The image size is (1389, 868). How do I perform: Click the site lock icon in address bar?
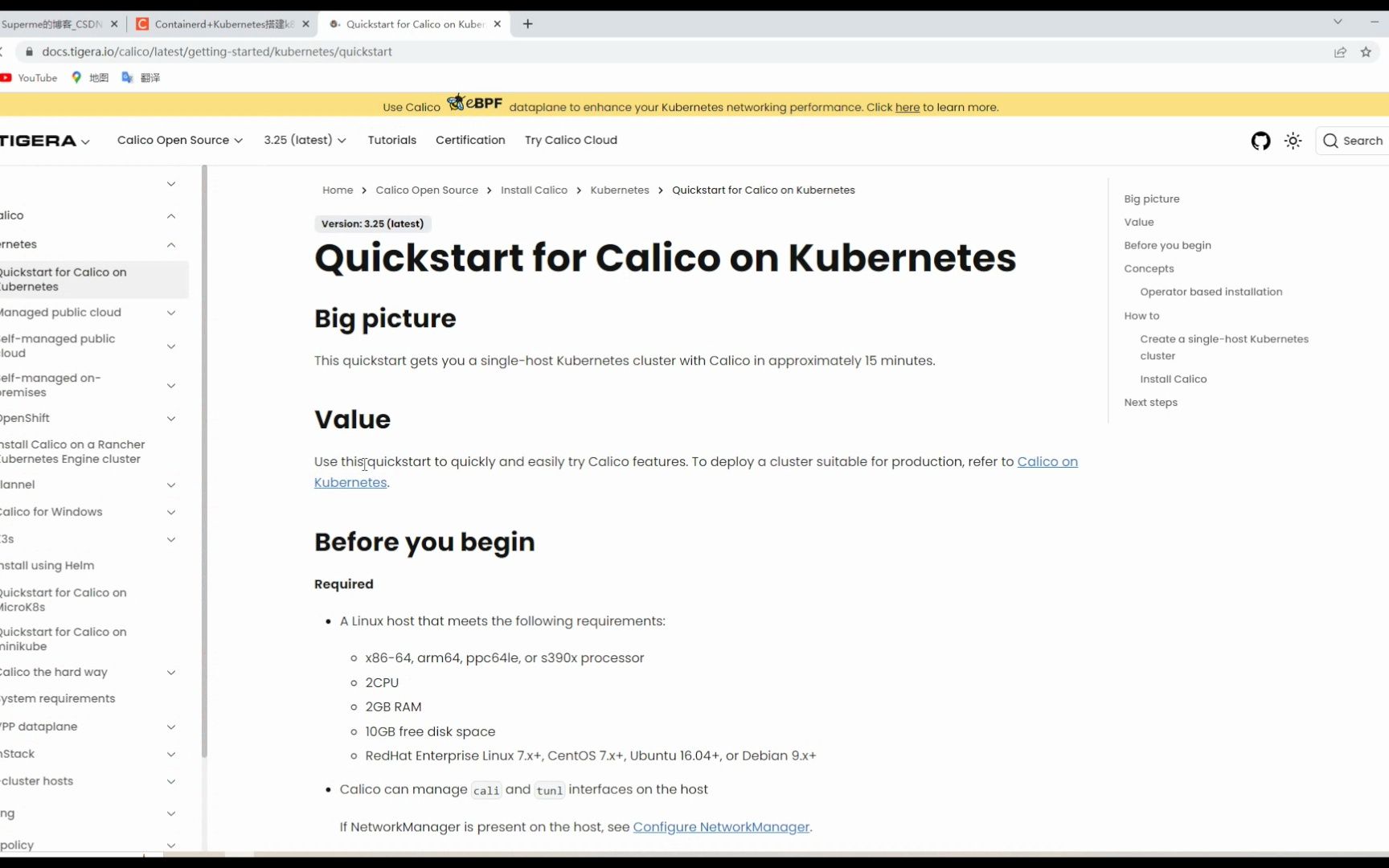point(29,51)
